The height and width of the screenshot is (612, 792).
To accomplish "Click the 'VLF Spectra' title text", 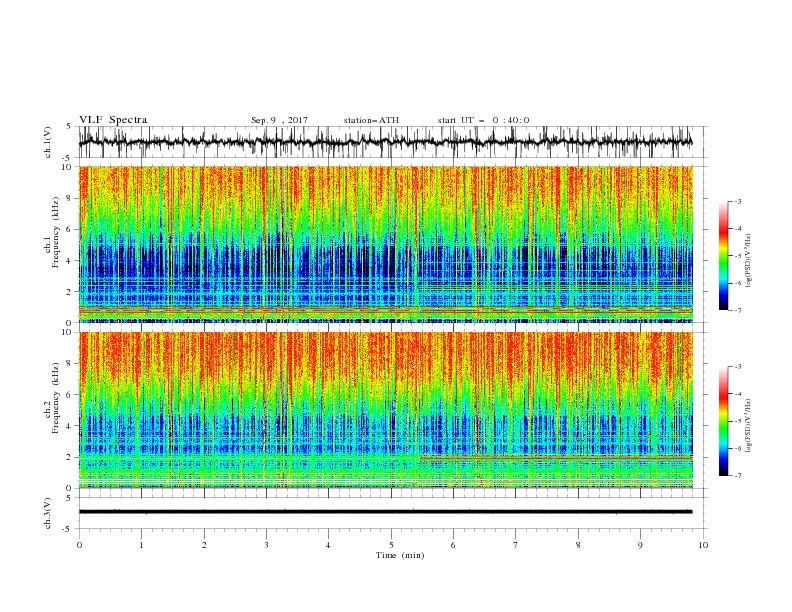I will pyautogui.click(x=113, y=120).
